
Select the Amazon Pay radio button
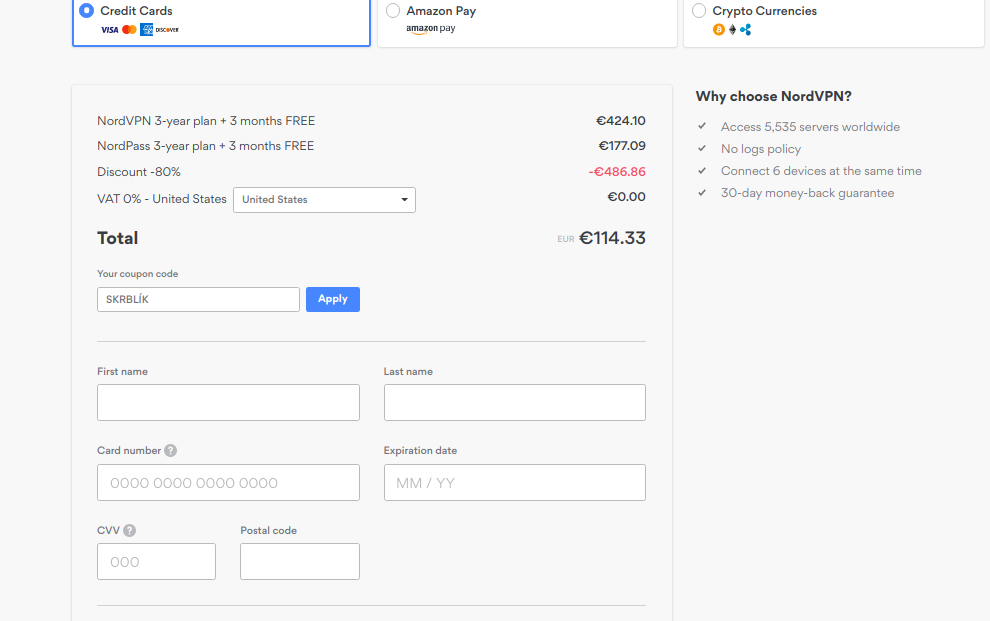pos(393,11)
